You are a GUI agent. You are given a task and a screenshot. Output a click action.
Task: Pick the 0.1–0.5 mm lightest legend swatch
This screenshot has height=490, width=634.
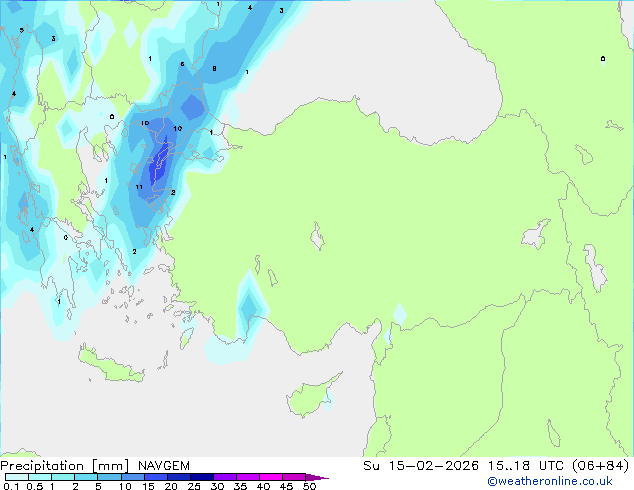point(17,477)
